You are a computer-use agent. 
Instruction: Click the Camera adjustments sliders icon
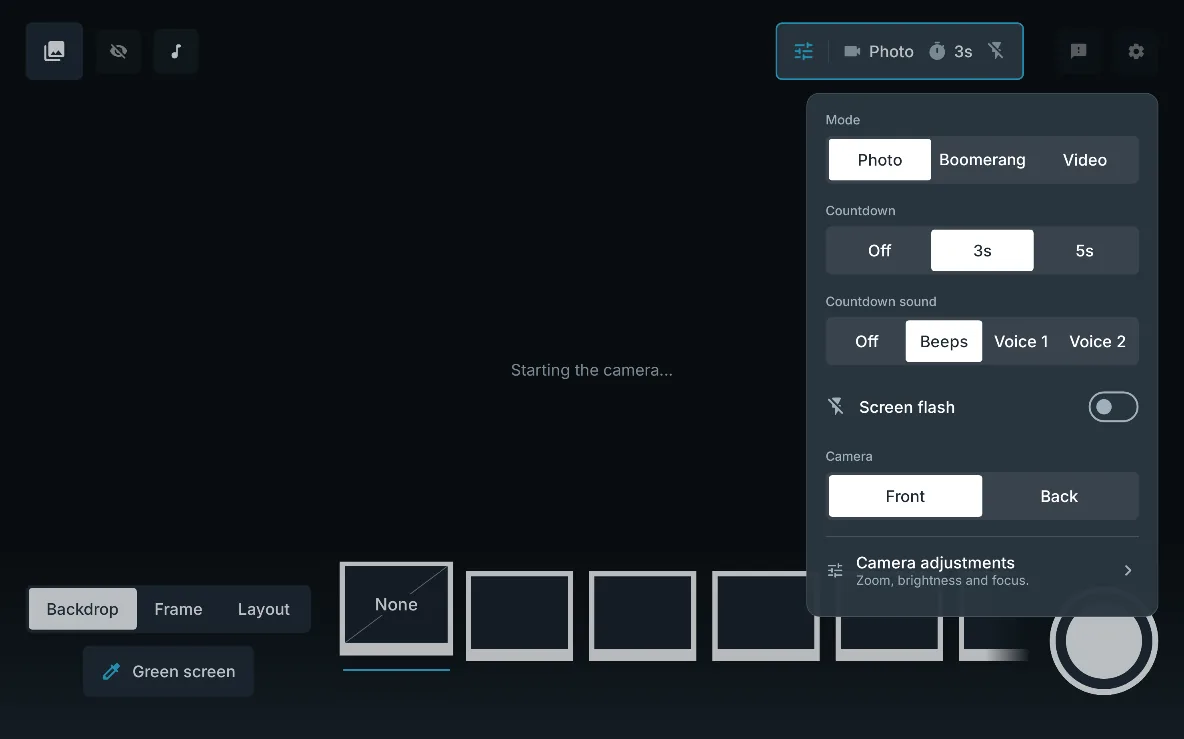click(835, 571)
